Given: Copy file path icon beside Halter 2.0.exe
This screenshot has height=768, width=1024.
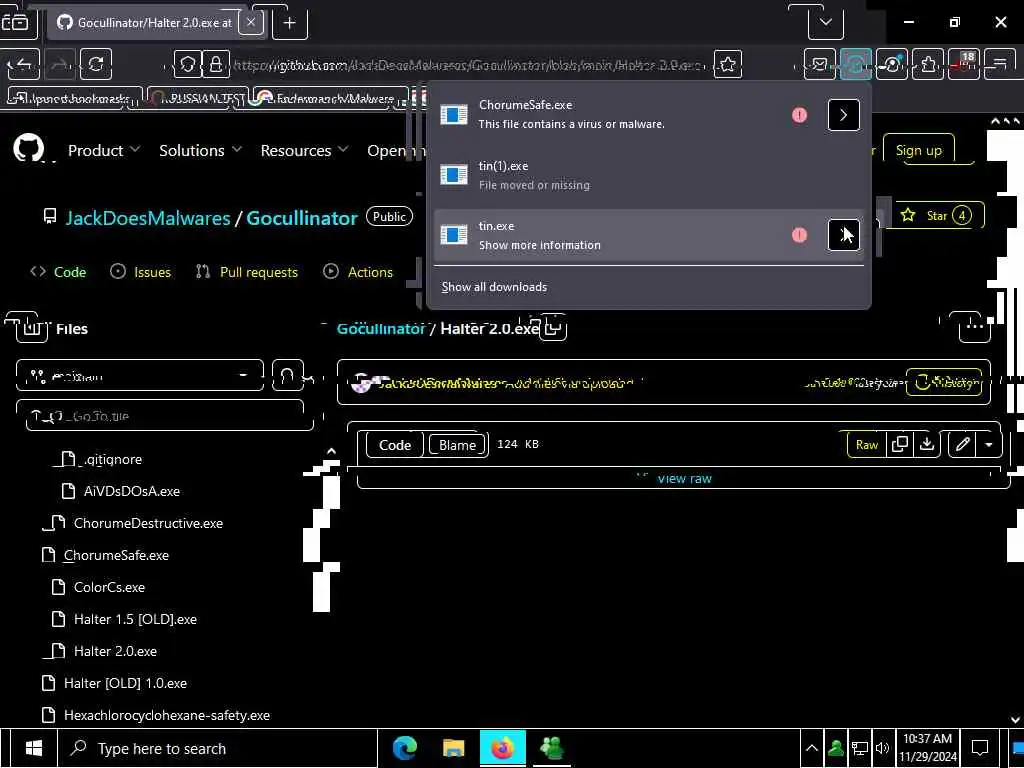Looking at the screenshot, I should click(x=554, y=328).
